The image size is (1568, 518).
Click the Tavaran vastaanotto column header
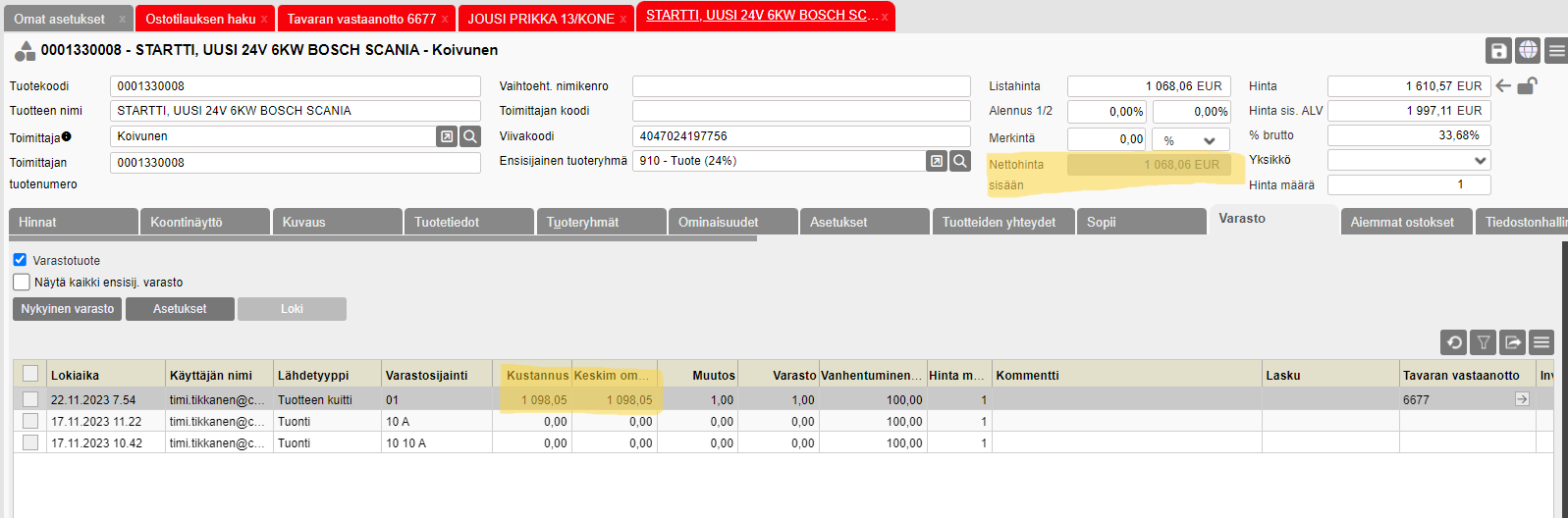coord(1467,375)
